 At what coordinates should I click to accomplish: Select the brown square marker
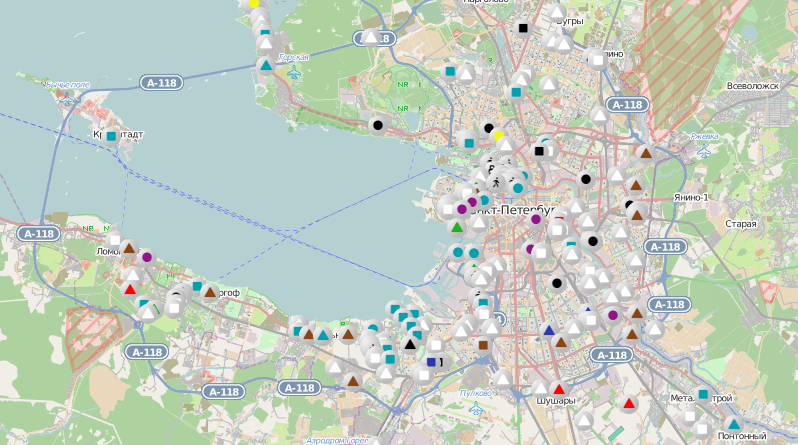click(483, 345)
